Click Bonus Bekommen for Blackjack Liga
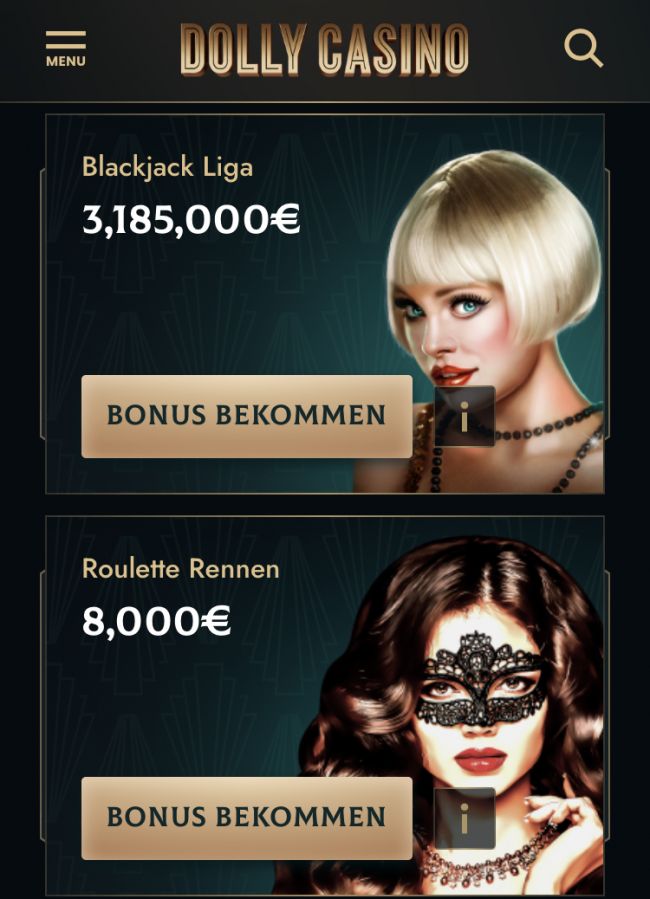Viewport: 650px width, 899px height. 247,416
